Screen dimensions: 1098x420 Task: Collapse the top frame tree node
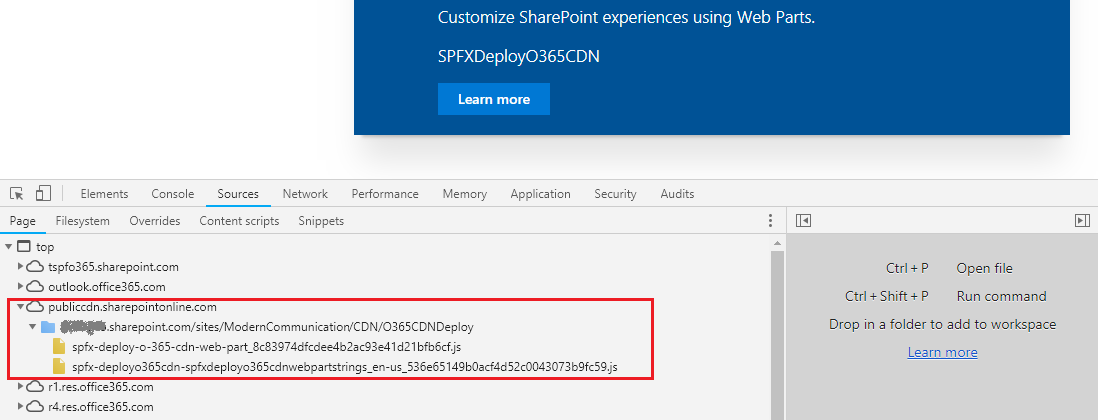pyautogui.click(x=9, y=247)
